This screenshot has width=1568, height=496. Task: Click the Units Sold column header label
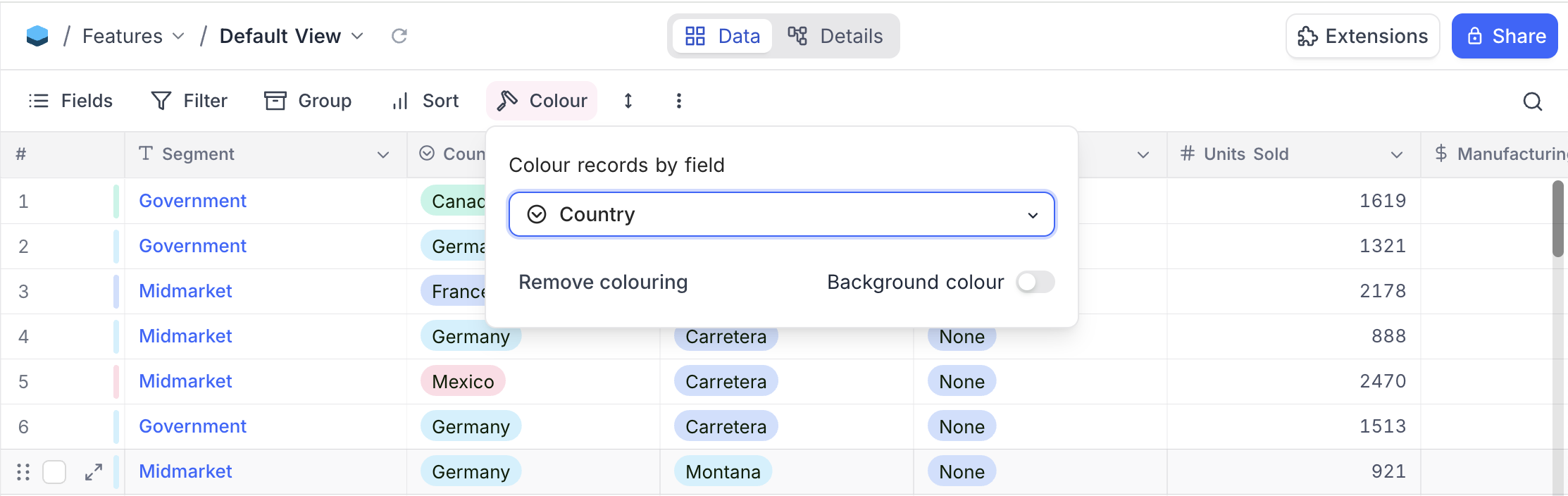[x=1246, y=154]
